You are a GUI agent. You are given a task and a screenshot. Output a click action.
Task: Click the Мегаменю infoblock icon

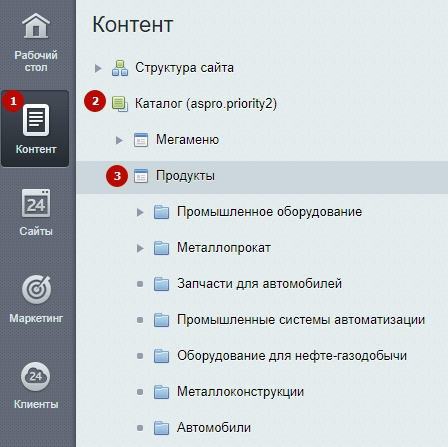click(141, 140)
